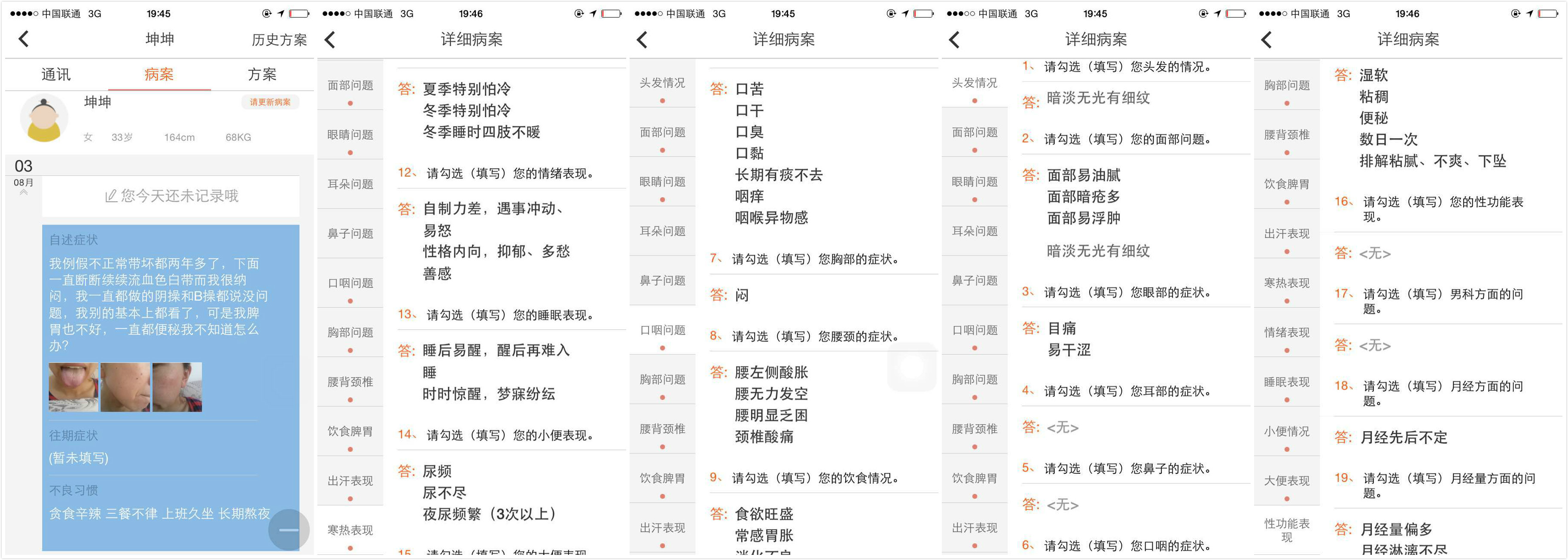The image size is (1568, 560).
Task: Tap the answer 腰左侧酸胀
Action: [771, 372]
